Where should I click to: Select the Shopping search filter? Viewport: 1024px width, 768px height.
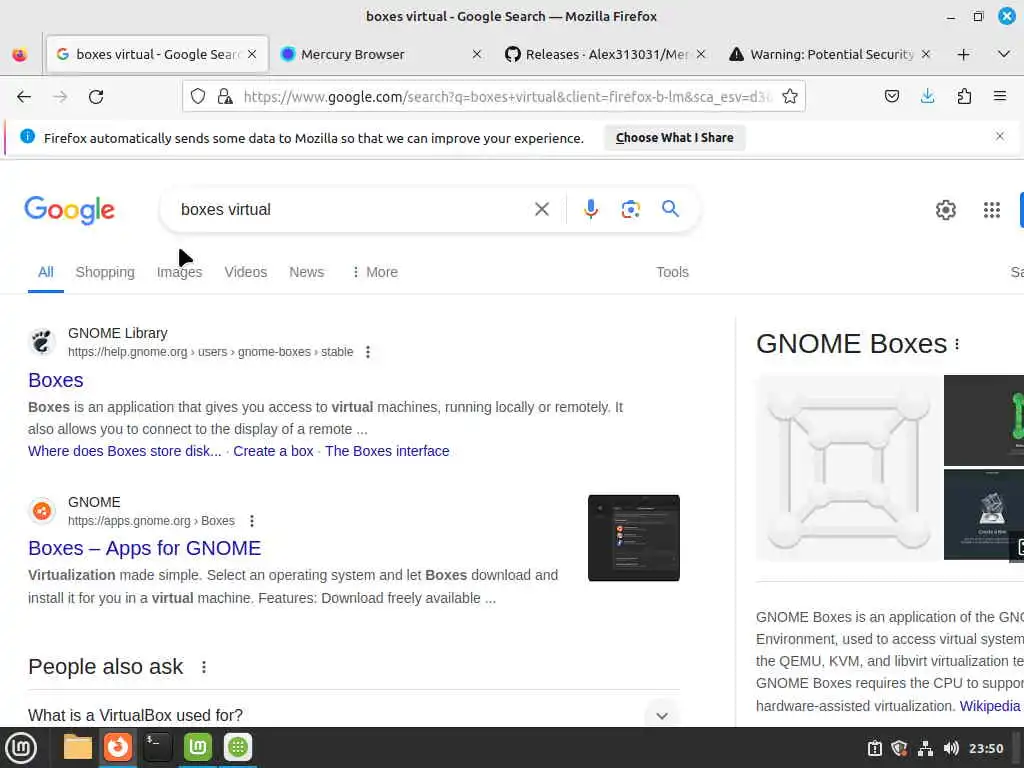105,272
